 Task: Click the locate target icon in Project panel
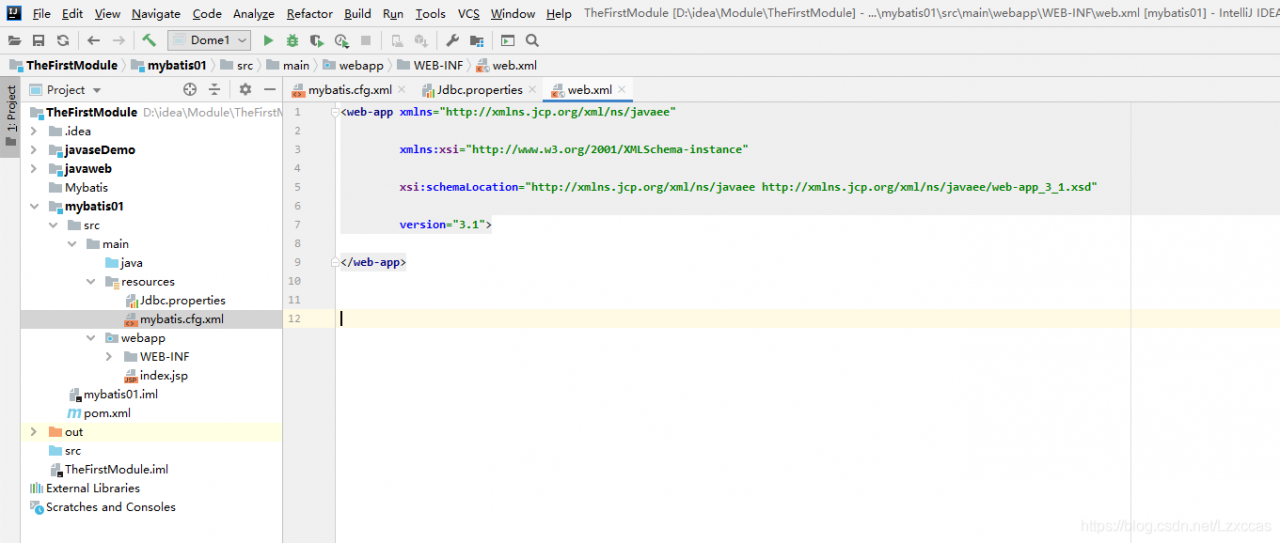pyautogui.click(x=190, y=89)
